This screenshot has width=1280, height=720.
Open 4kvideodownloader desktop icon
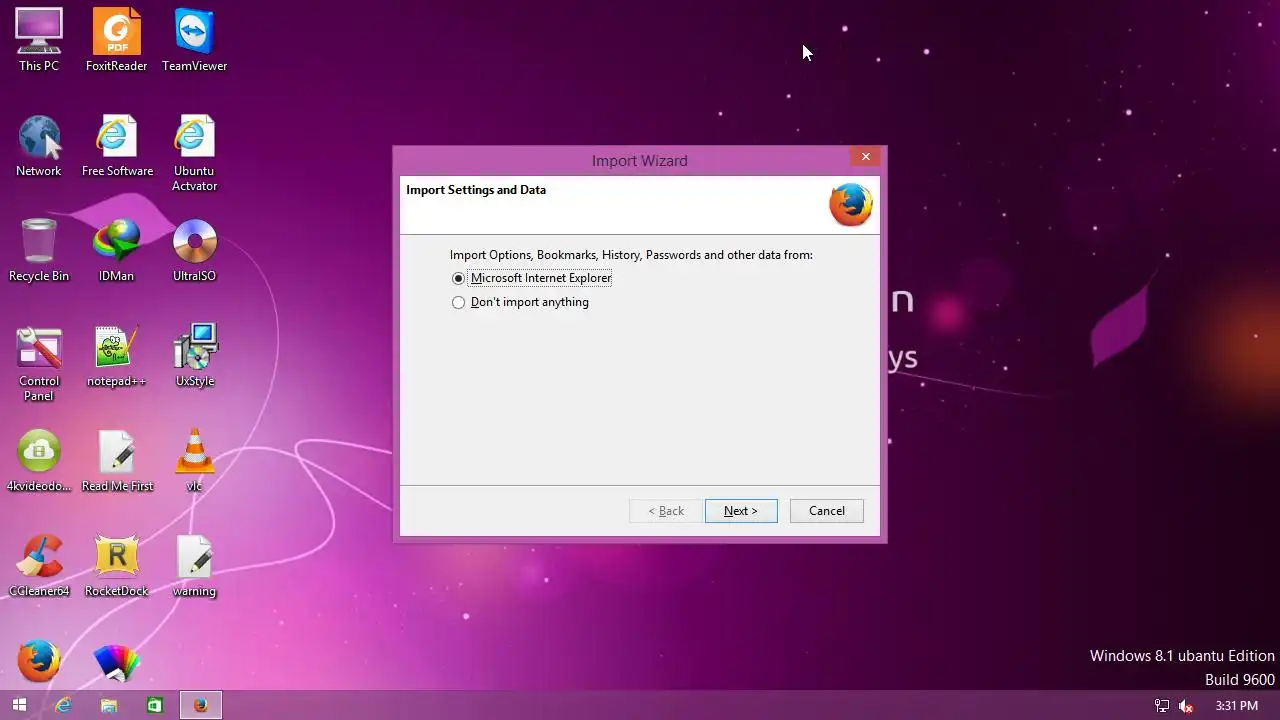[x=39, y=460]
